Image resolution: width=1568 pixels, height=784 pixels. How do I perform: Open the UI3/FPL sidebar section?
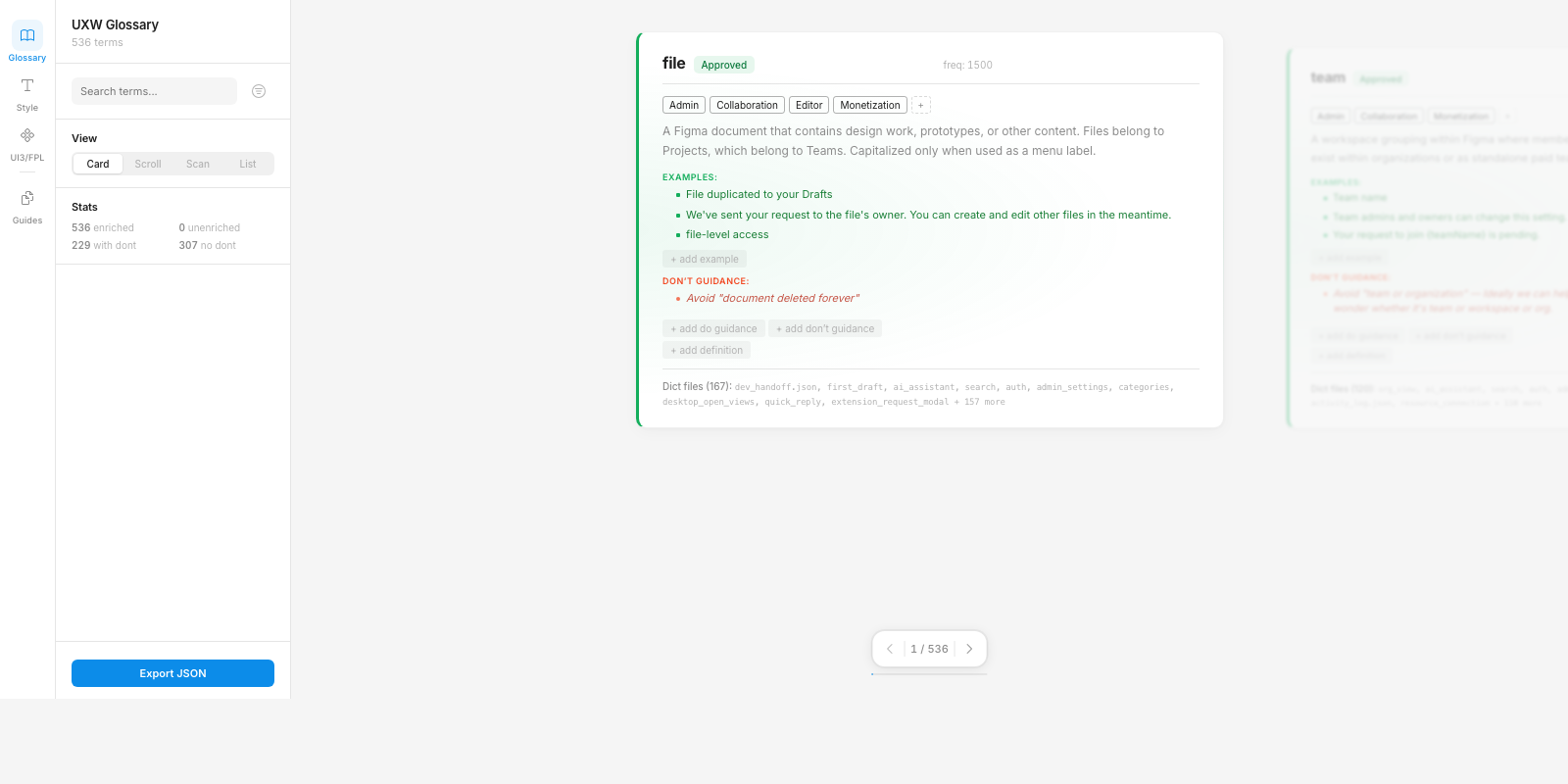[x=27, y=144]
